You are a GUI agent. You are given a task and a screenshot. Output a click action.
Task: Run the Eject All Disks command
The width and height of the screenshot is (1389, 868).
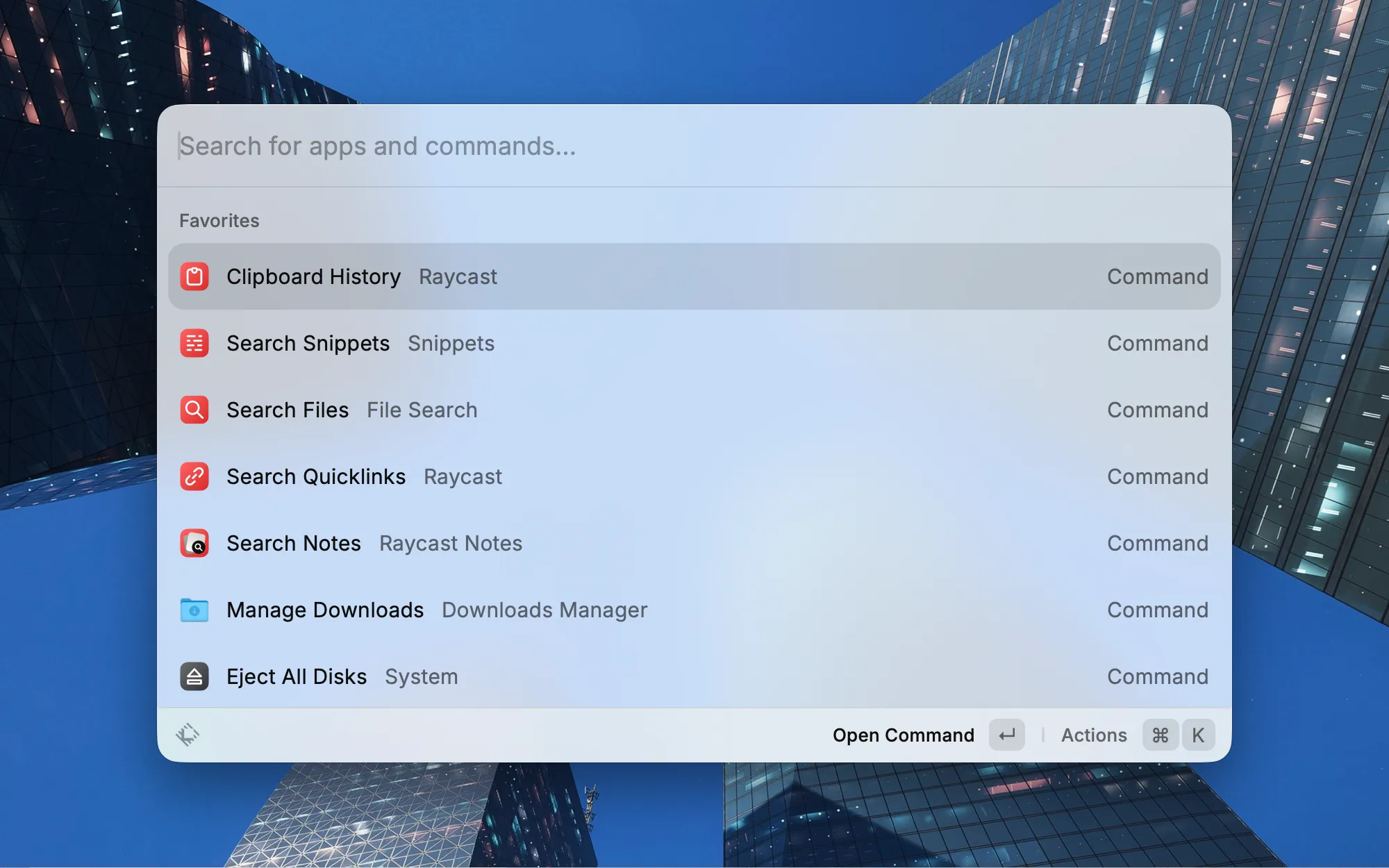pyautogui.click(x=694, y=676)
